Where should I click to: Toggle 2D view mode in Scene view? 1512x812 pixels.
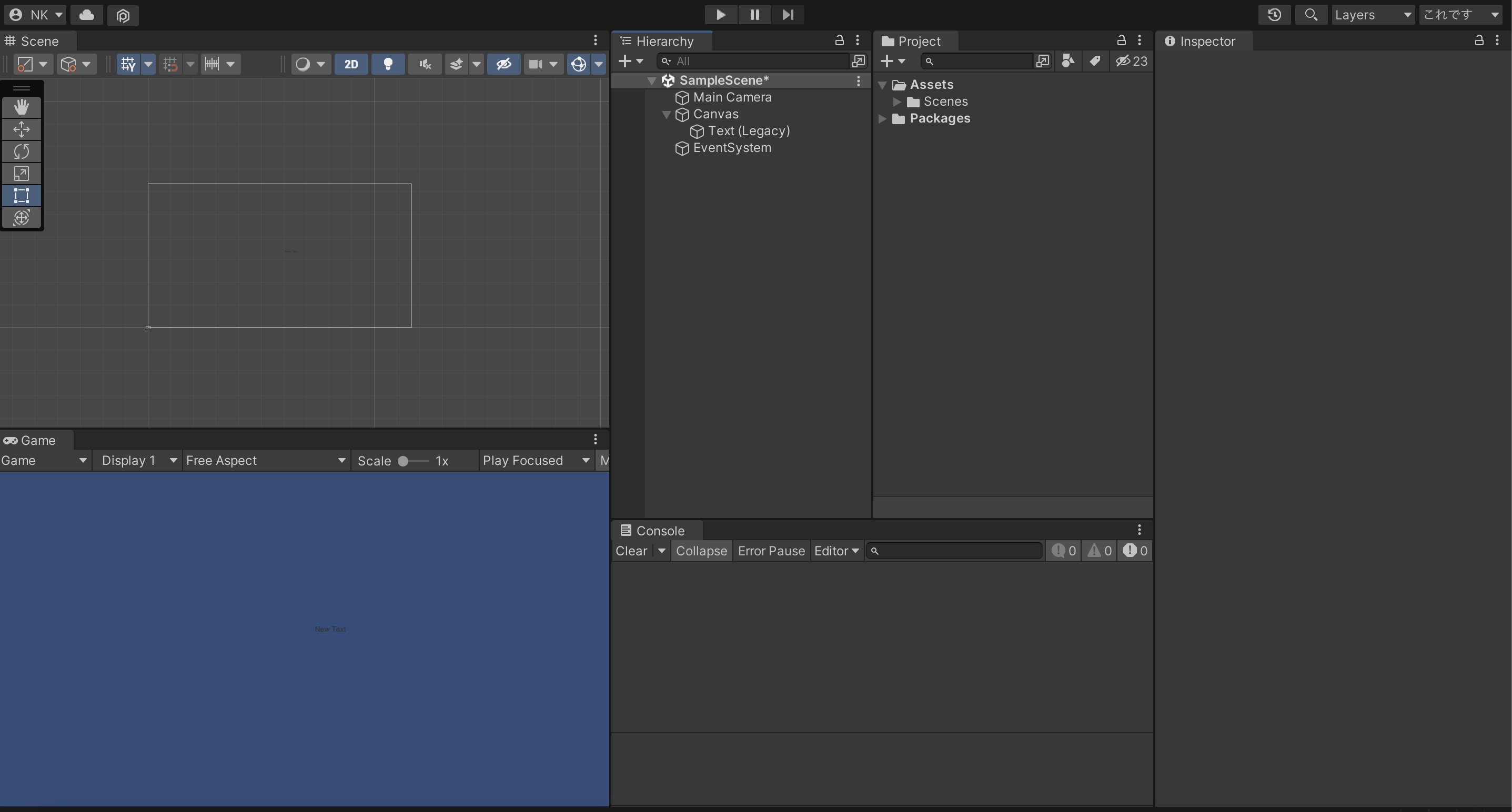[350, 64]
